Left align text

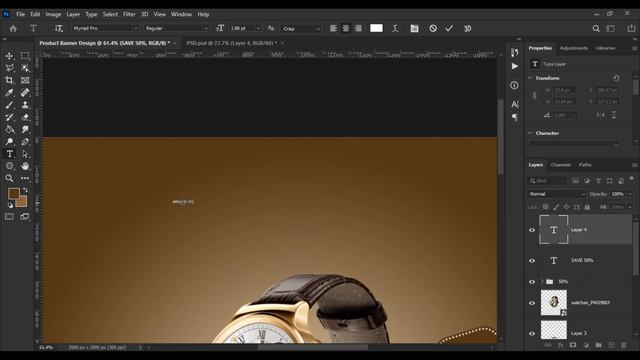pos(333,28)
